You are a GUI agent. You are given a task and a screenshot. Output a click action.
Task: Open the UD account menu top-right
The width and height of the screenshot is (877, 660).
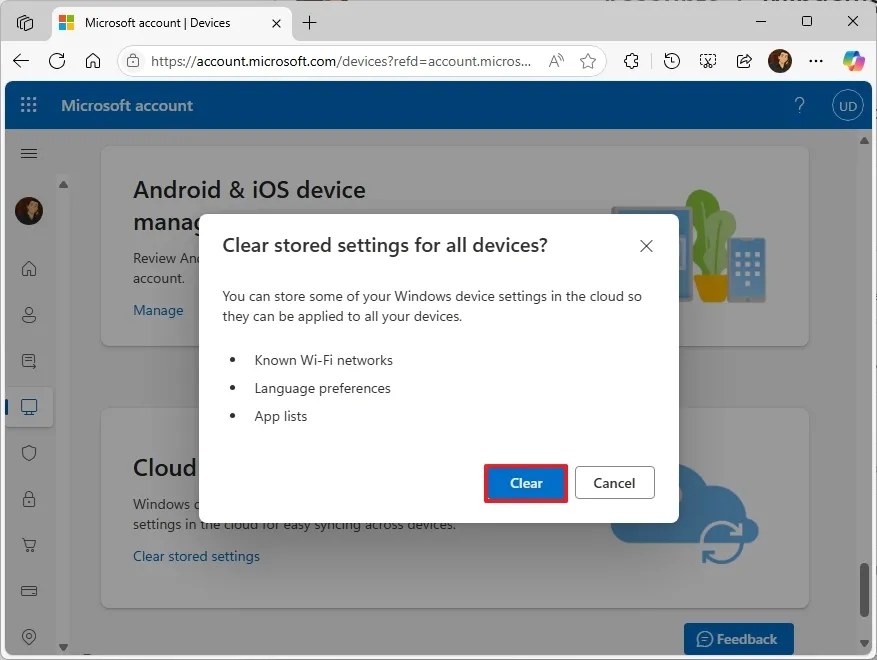847,105
